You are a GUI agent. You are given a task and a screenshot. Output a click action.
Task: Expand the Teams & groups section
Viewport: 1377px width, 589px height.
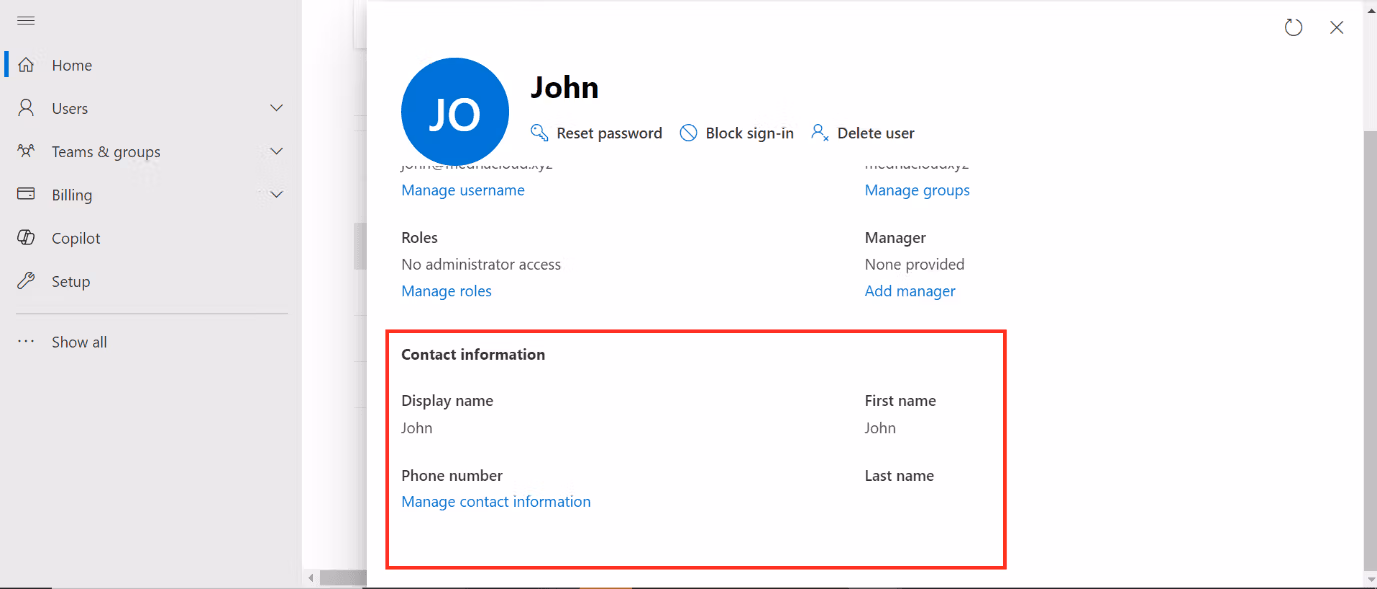click(x=276, y=151)
